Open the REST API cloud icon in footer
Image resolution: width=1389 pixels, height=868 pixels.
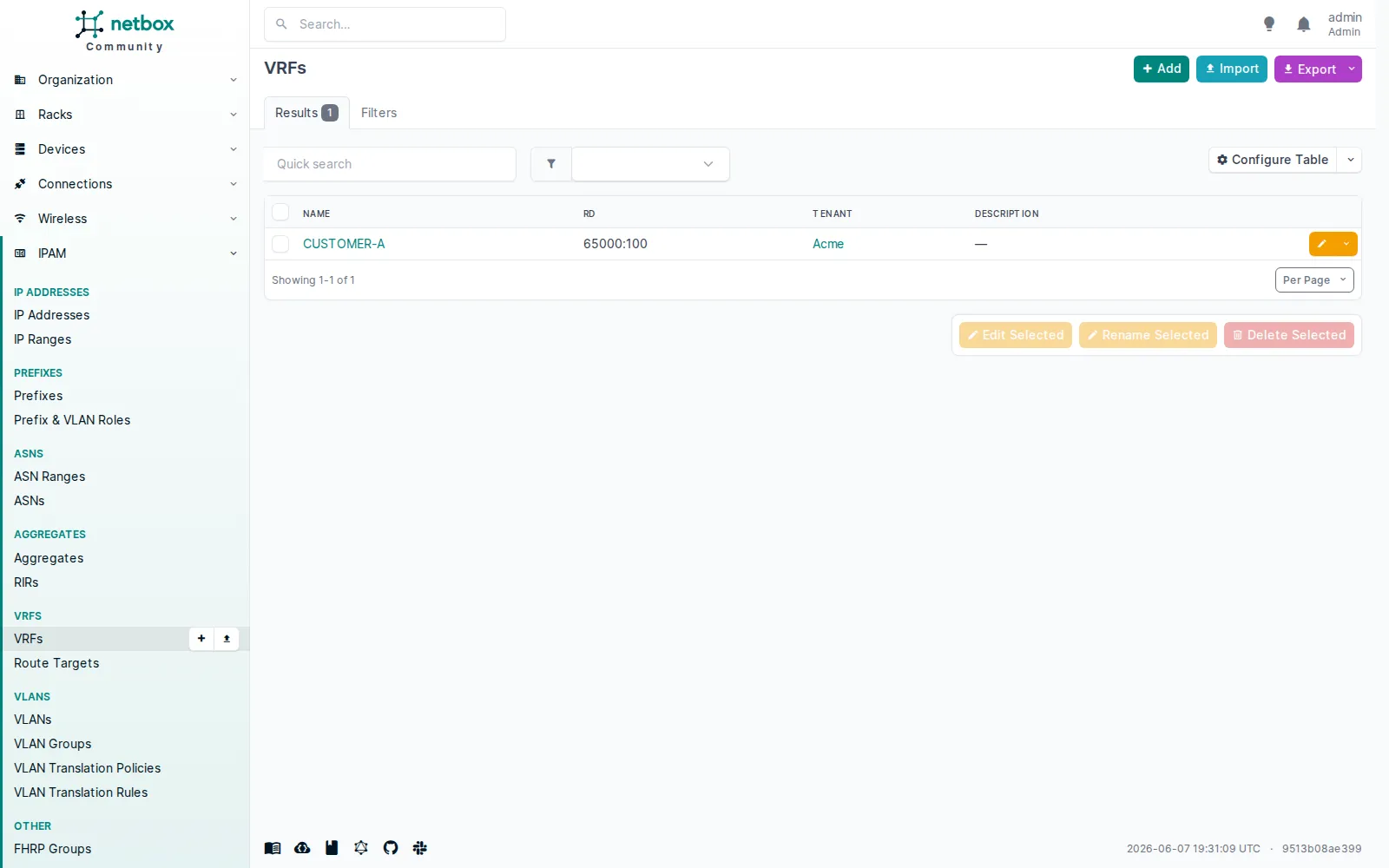tap(302, 848)
